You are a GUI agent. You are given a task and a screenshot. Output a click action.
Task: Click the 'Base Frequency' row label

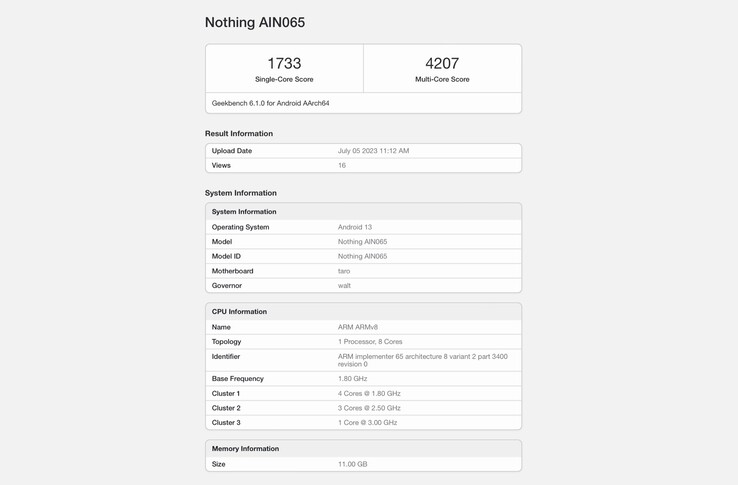(x=238, y=379)
